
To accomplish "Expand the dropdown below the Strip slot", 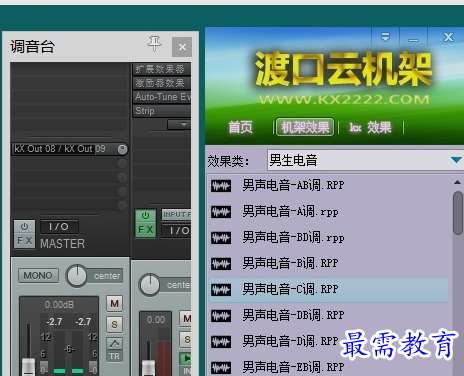I will coord(179,125).
